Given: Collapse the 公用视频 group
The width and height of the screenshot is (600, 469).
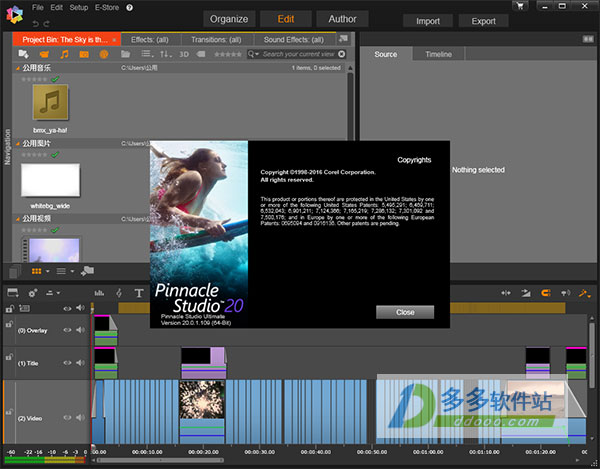Looking at the screenshot, I should [18, 219].
